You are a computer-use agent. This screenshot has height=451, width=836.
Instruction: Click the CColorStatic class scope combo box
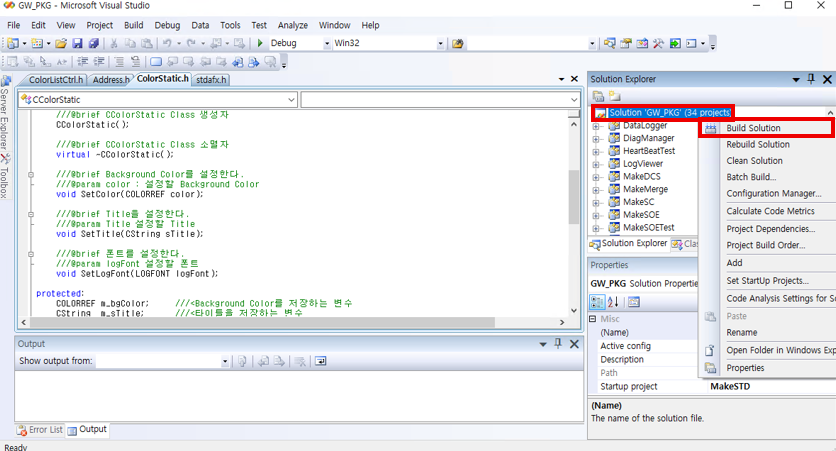point(157,100)
